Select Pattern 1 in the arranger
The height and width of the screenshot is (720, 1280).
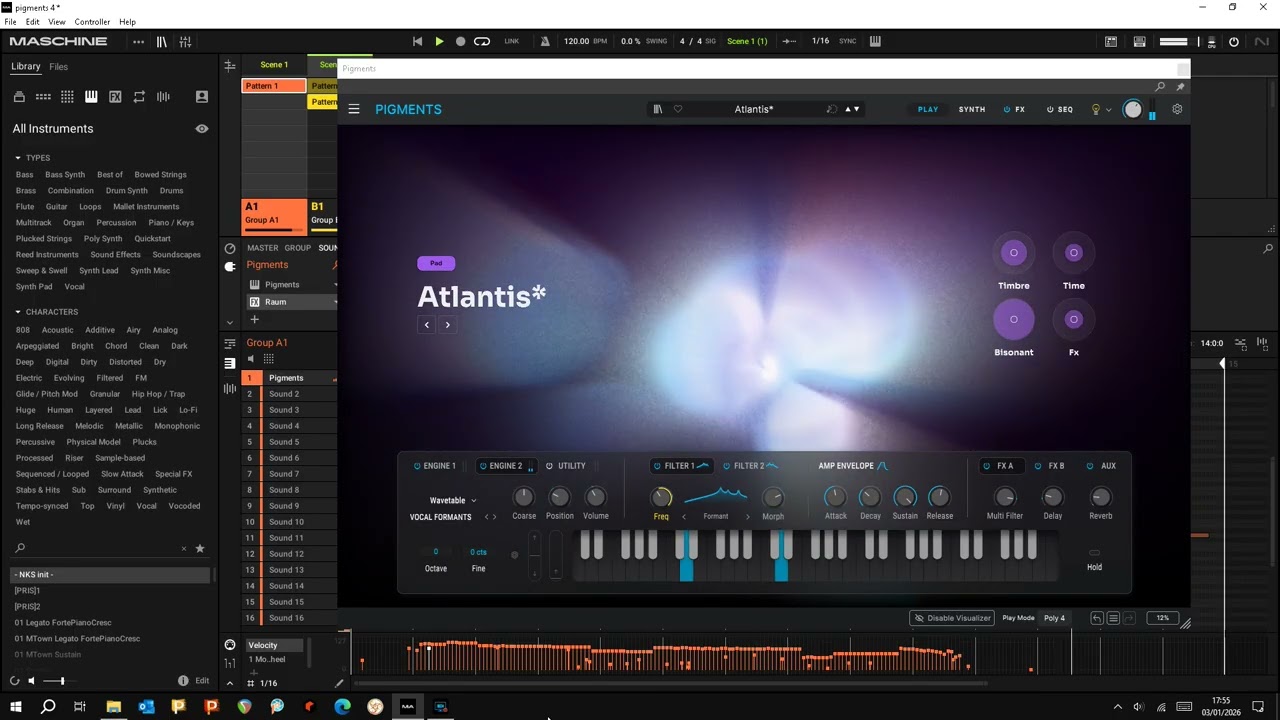274,86
